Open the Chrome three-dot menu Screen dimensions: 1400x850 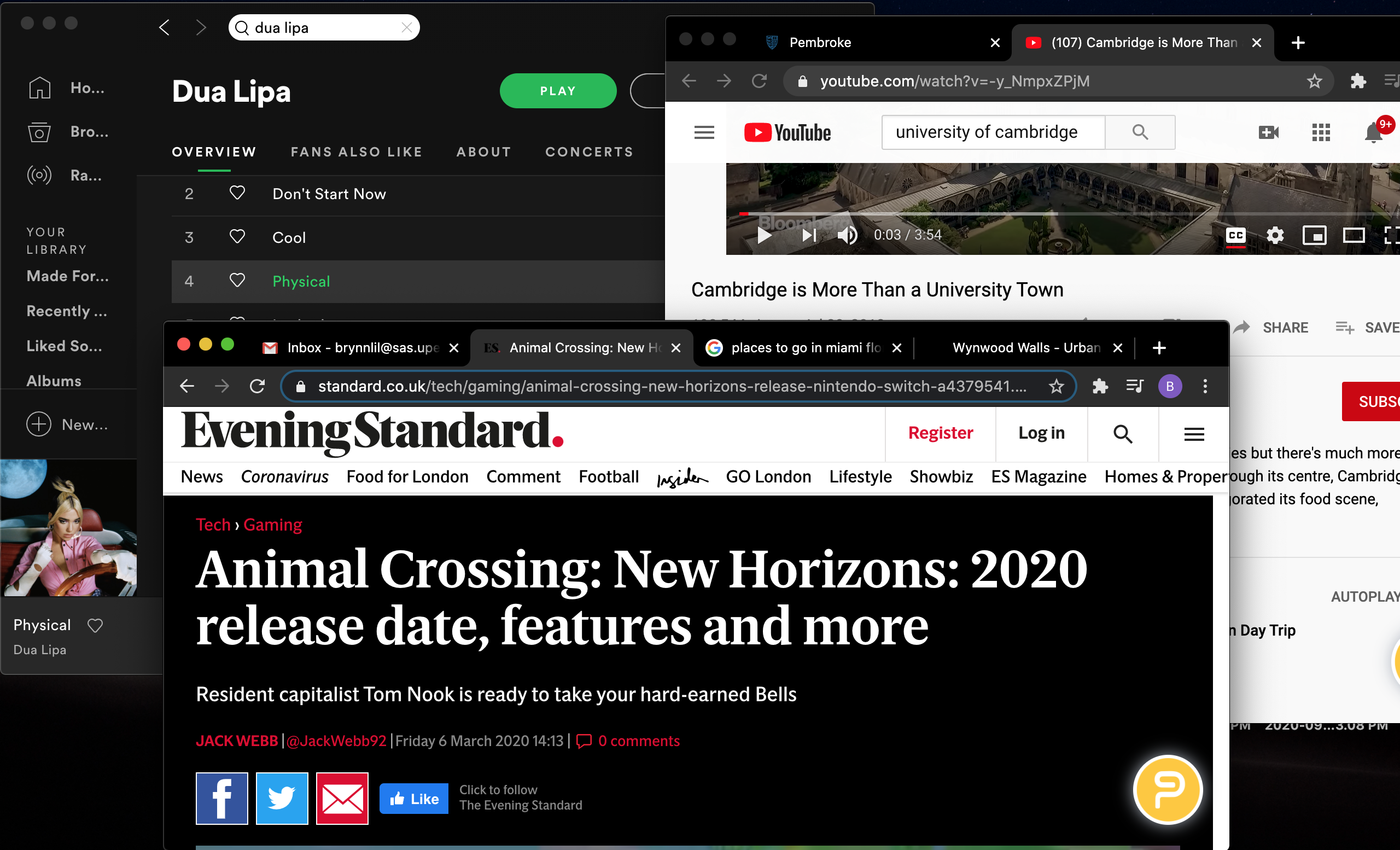click(1205, 386)
